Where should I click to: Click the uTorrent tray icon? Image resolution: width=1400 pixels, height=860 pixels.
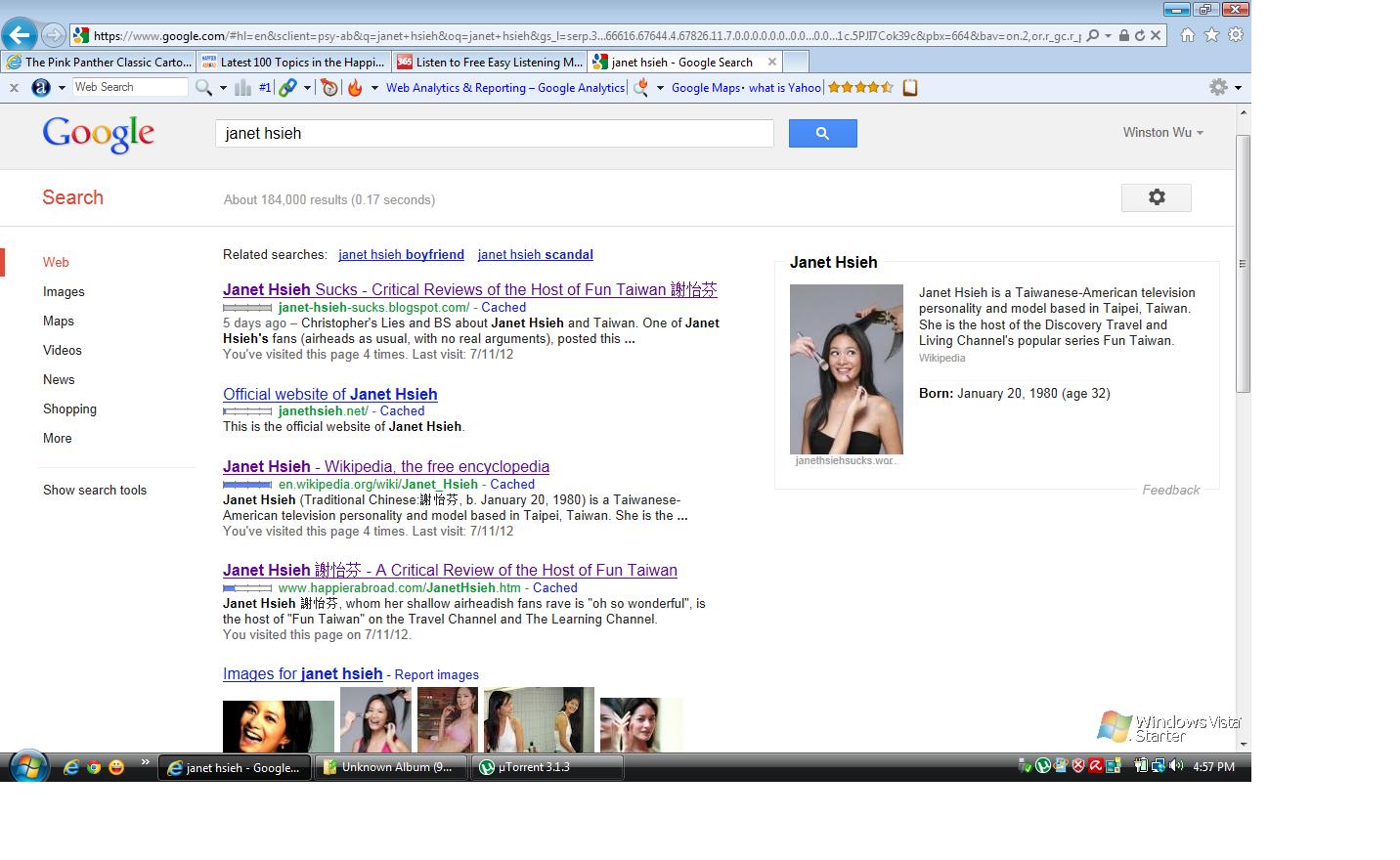pos(1043,766)
